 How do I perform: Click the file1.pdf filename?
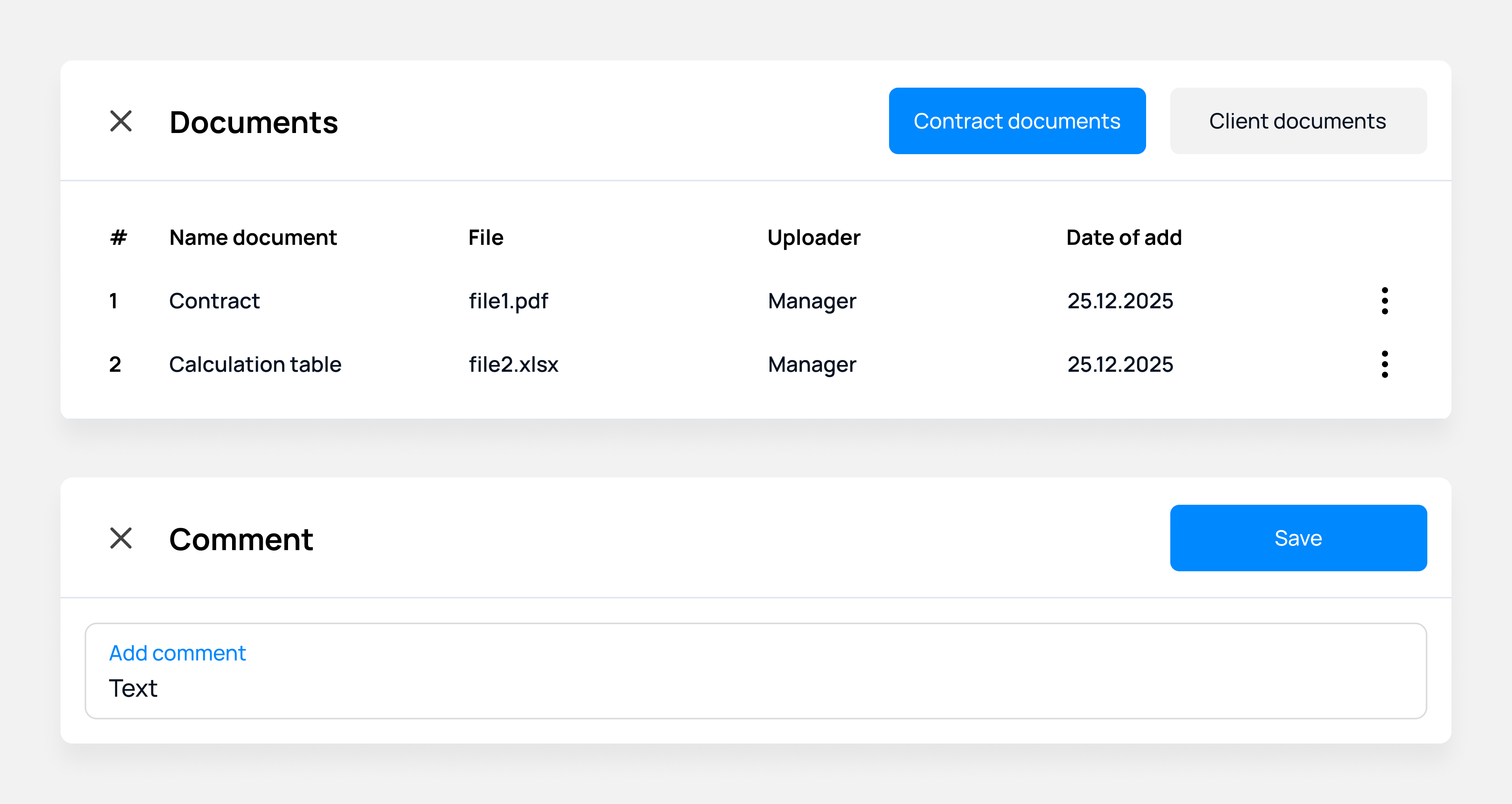click(508, 301)
